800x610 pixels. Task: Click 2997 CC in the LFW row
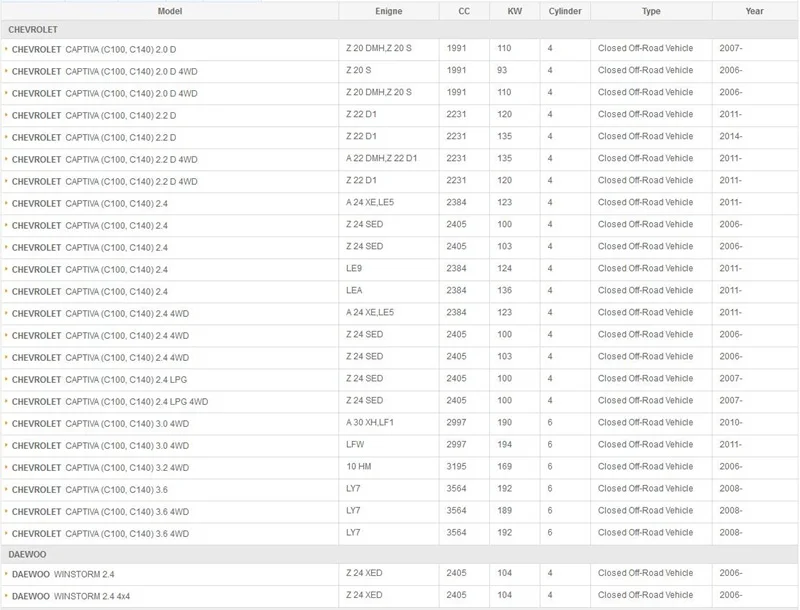click(x=456, y=444)
